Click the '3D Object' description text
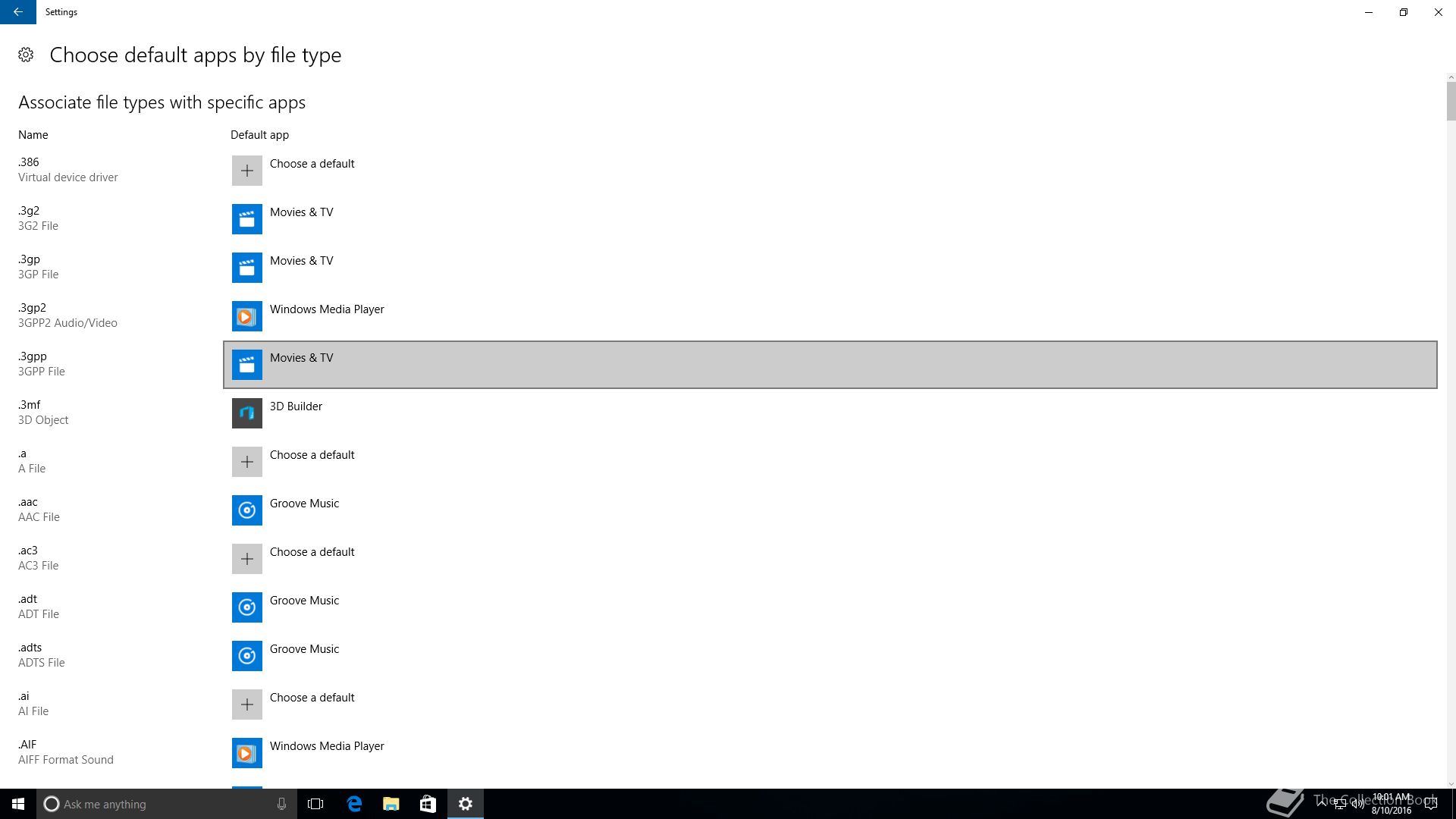The height and width of the screenshot is (819, 1456). [x=43, y=420]
